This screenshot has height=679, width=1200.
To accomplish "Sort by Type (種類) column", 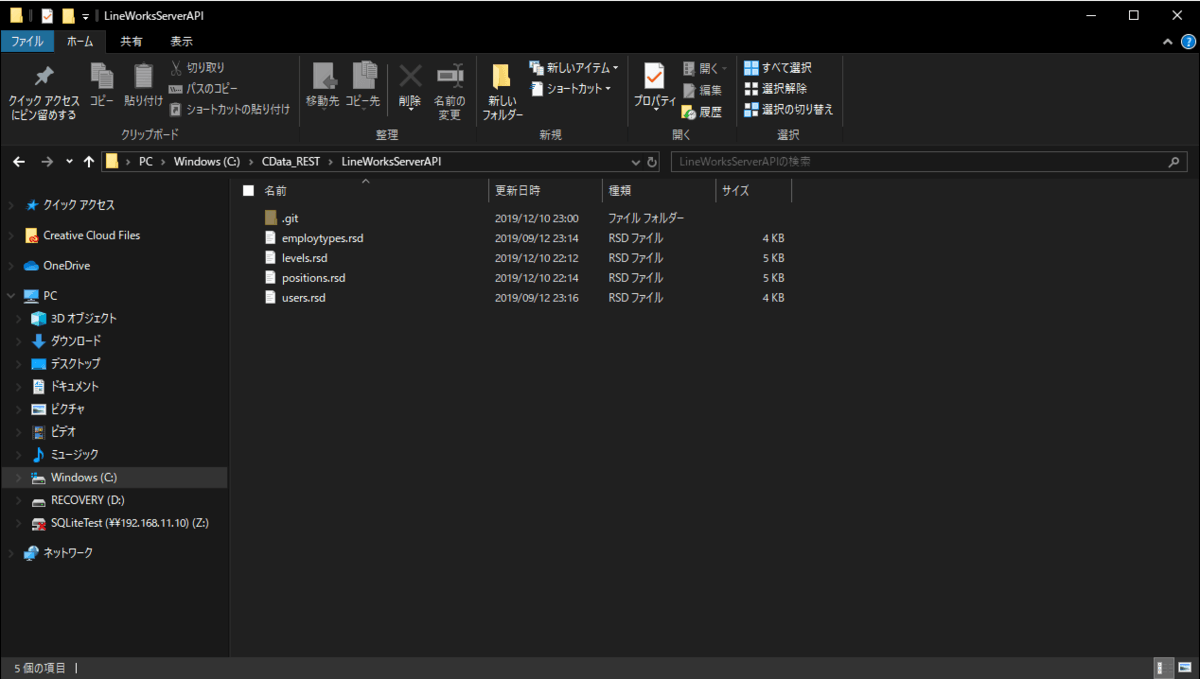I will coord(619,190).
